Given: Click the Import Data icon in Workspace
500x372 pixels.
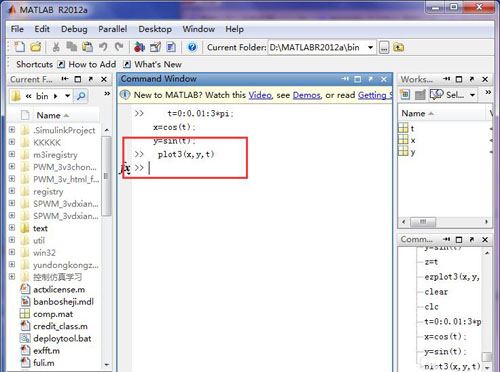Looking at the screenshot, I should tap(420, 95).
